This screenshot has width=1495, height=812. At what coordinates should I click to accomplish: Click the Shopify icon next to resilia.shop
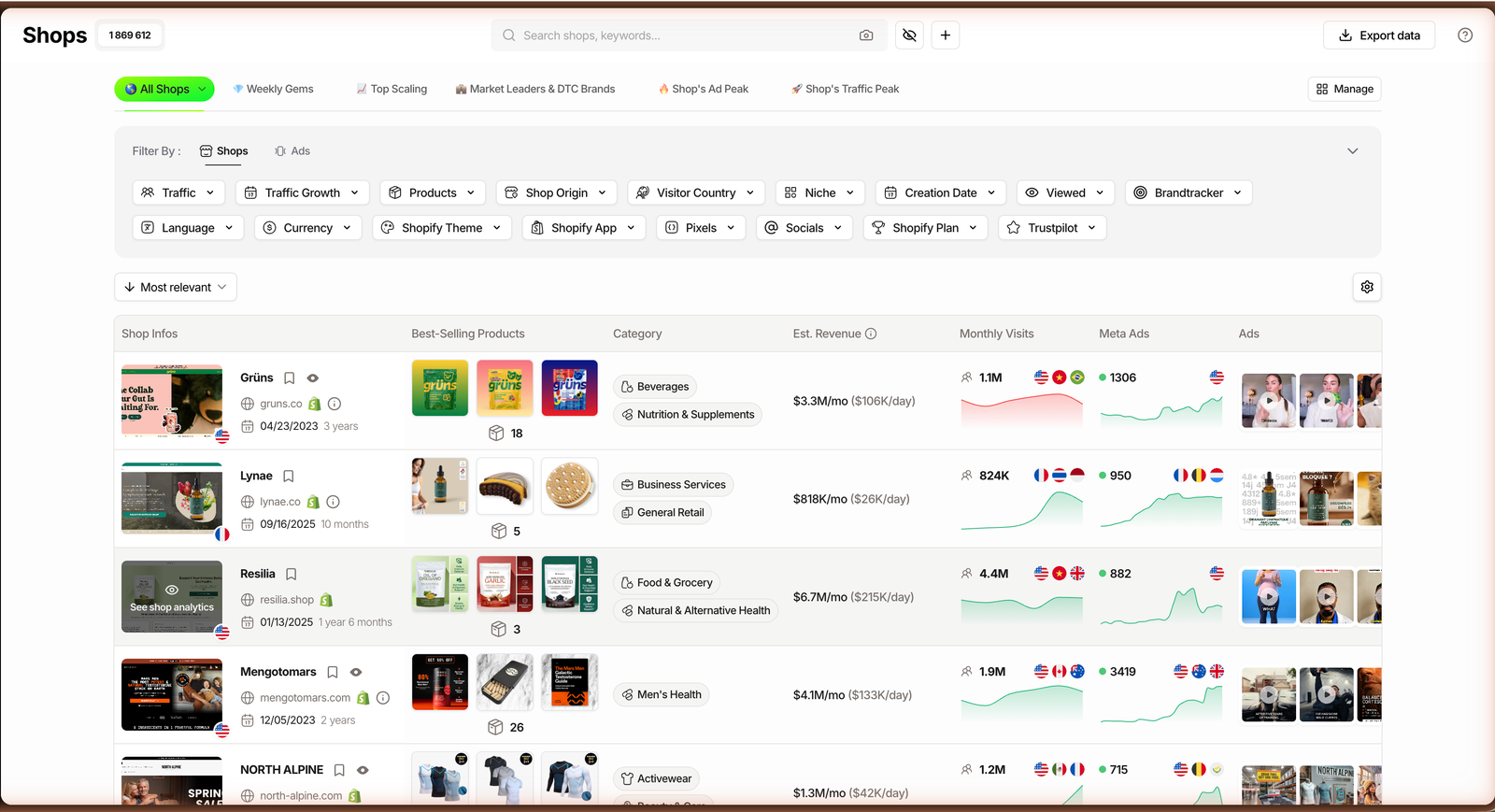point(326,600)
